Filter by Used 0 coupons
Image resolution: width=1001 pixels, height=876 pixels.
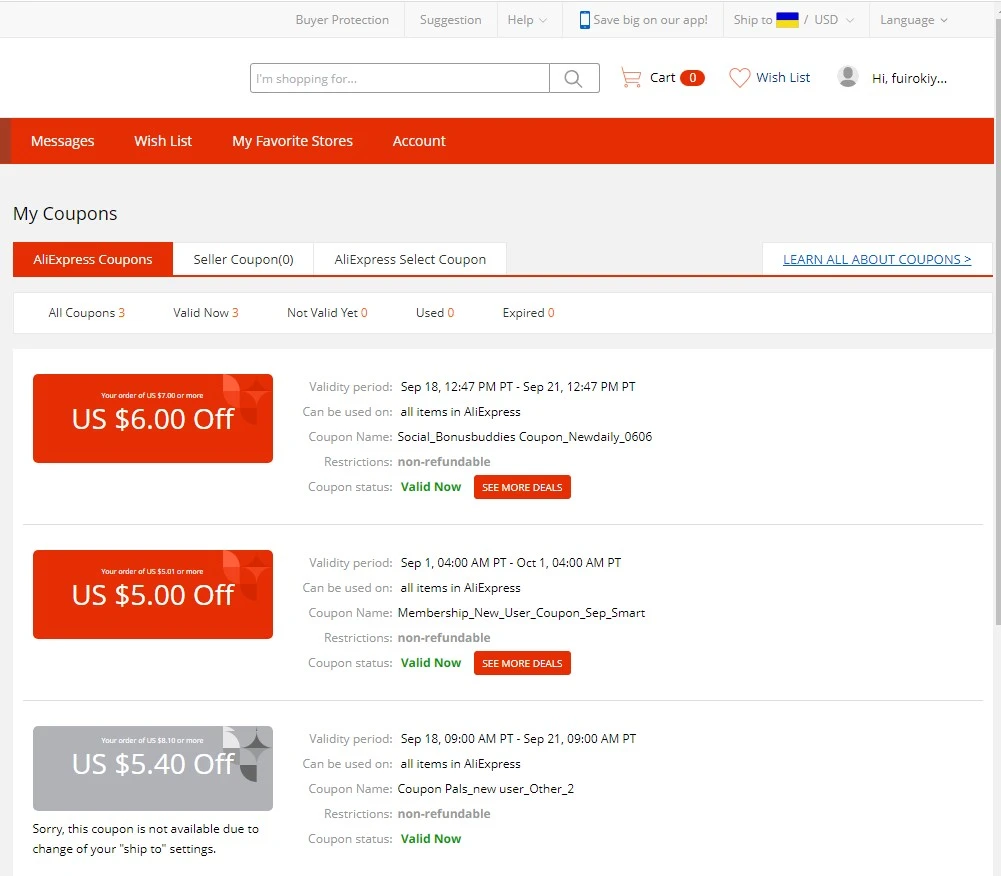[435, 313]
